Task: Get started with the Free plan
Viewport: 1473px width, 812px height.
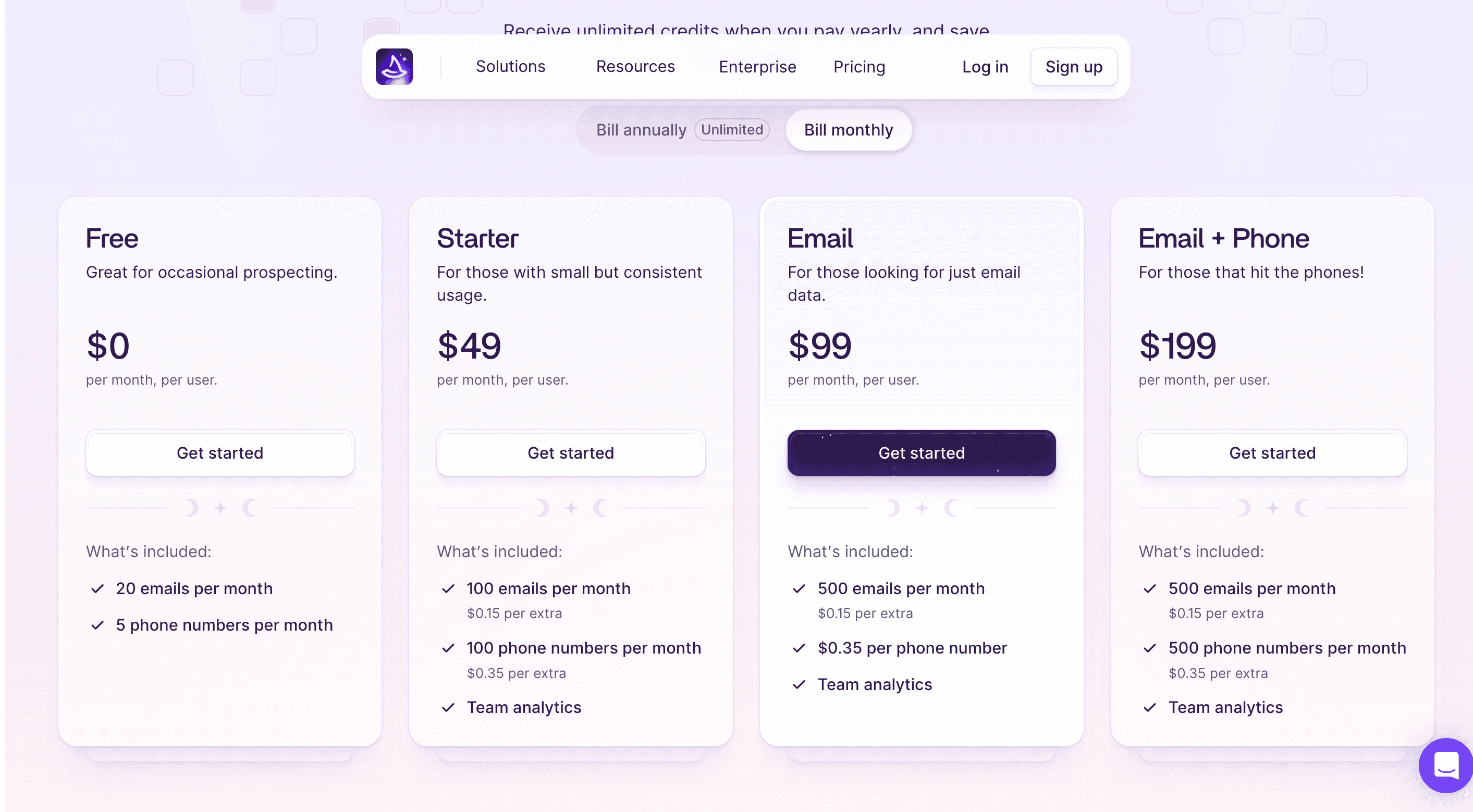Action: 220,453
